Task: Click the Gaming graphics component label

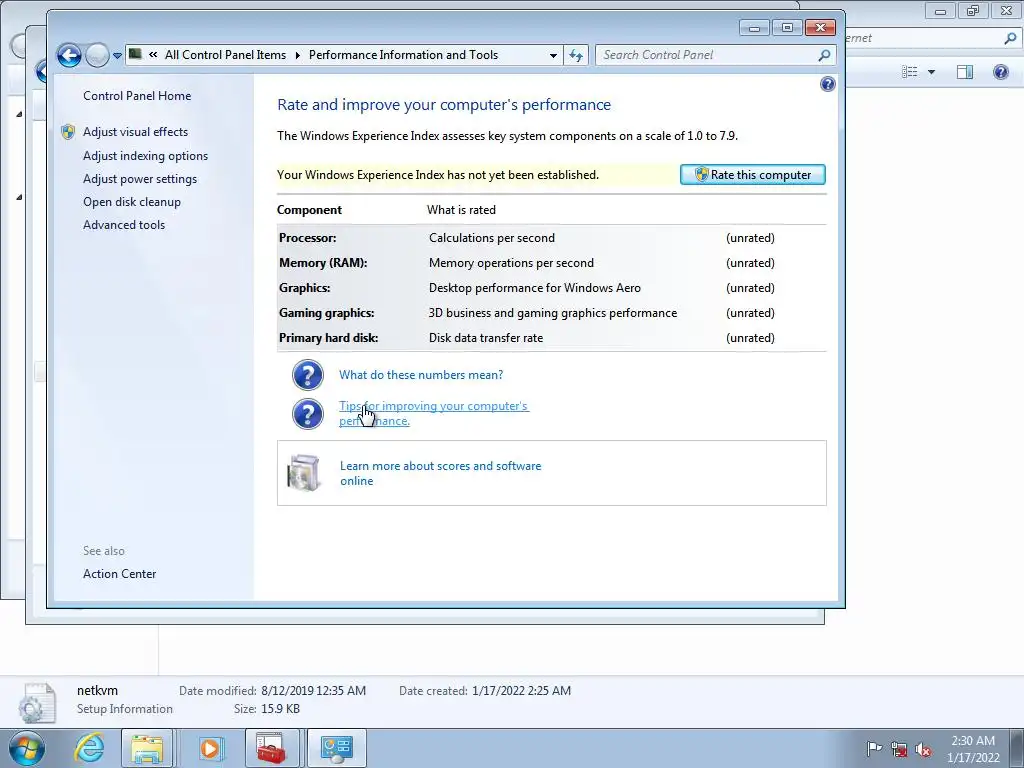Action: point(327,313)
